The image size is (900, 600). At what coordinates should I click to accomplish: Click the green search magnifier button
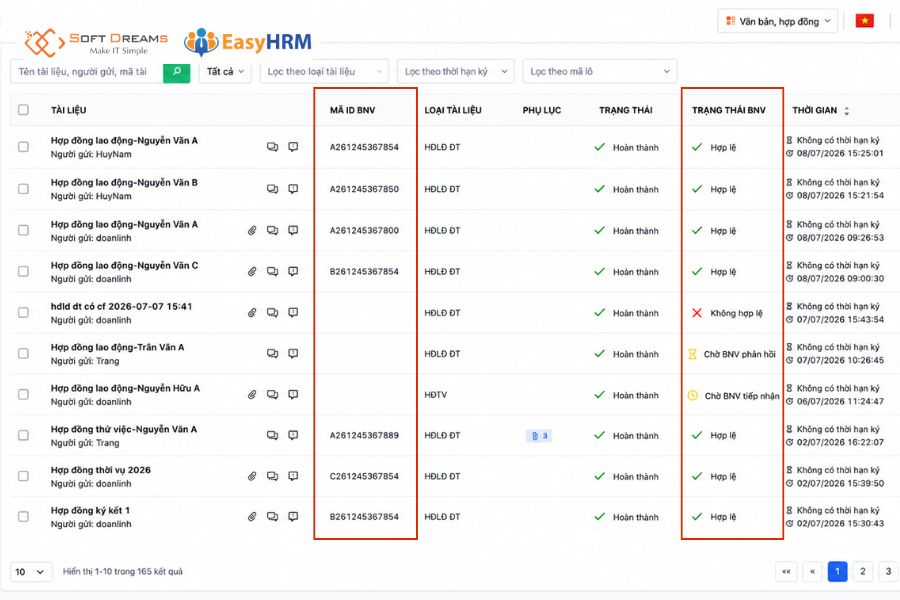click(176, 72)
